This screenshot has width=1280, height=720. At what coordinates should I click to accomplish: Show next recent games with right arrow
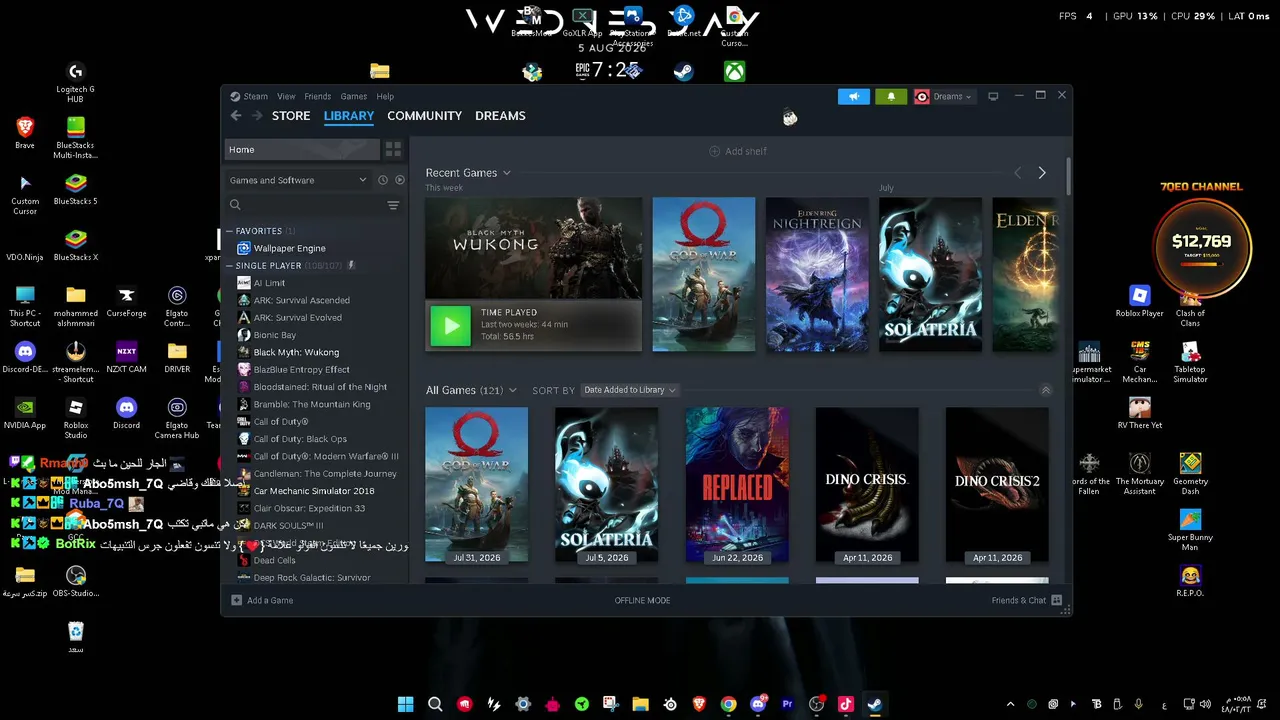coord(1042,173)
